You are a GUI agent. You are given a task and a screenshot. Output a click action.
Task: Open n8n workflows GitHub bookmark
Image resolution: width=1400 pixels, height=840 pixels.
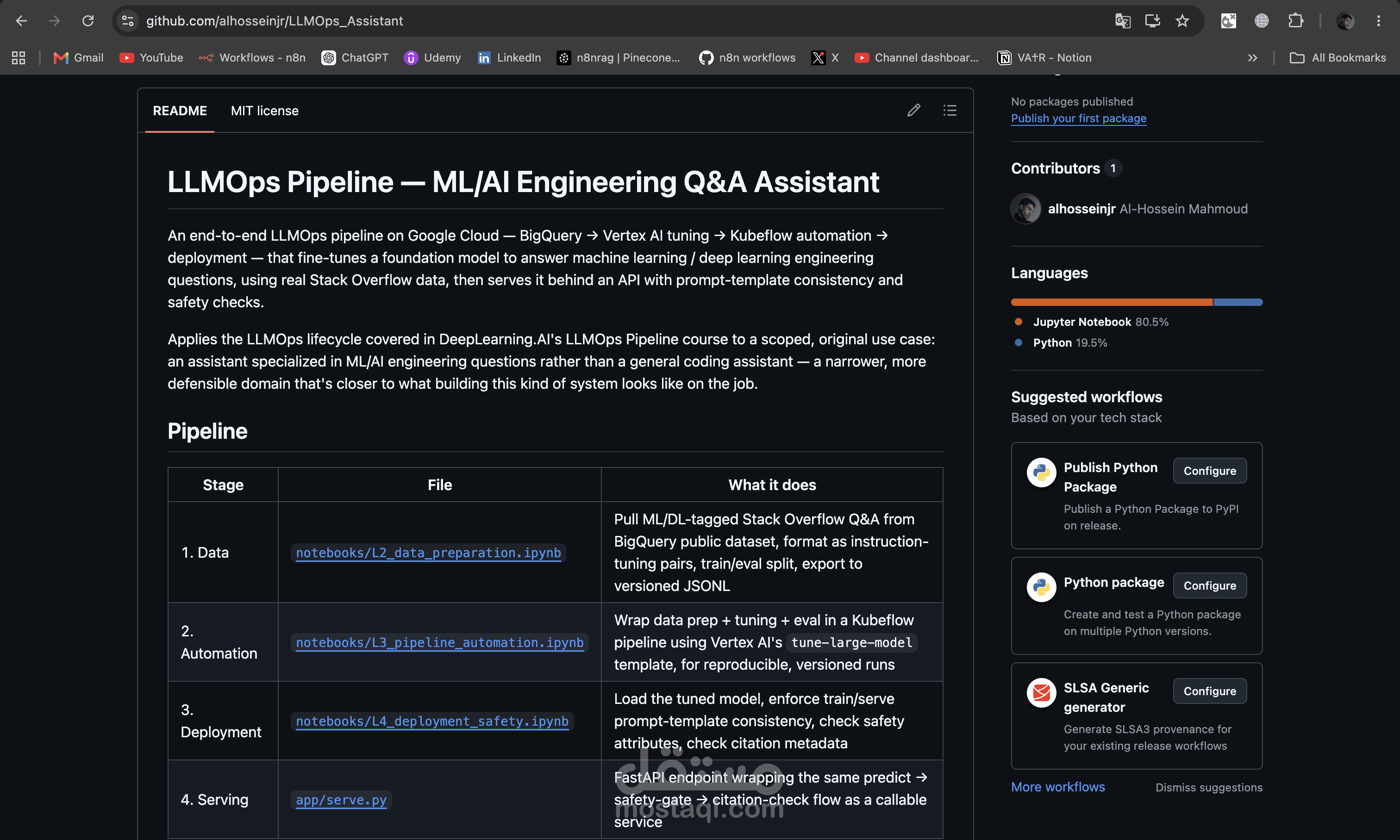click(747, 58)
